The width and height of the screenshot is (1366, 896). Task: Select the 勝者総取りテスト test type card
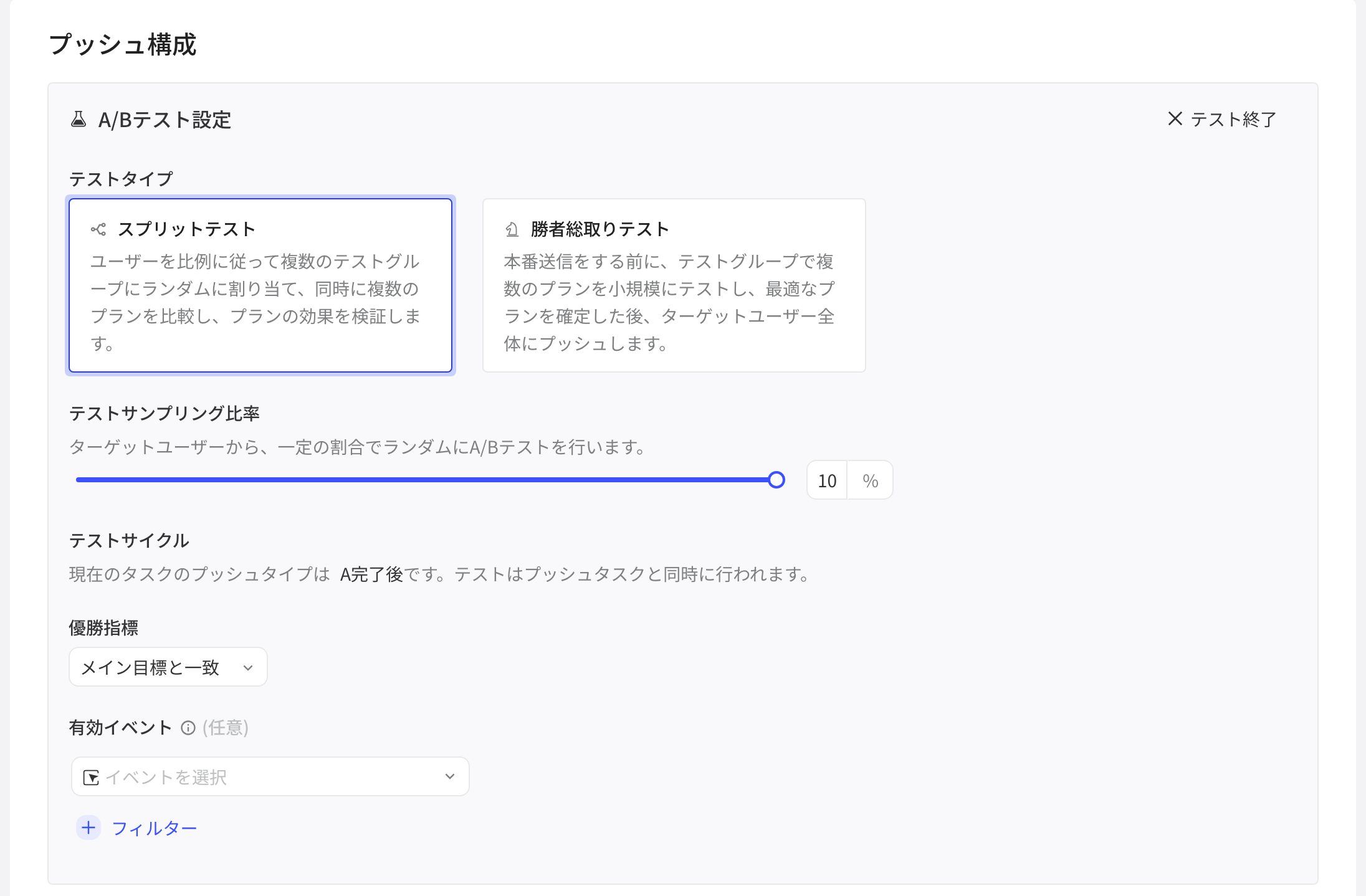[674, 285]
